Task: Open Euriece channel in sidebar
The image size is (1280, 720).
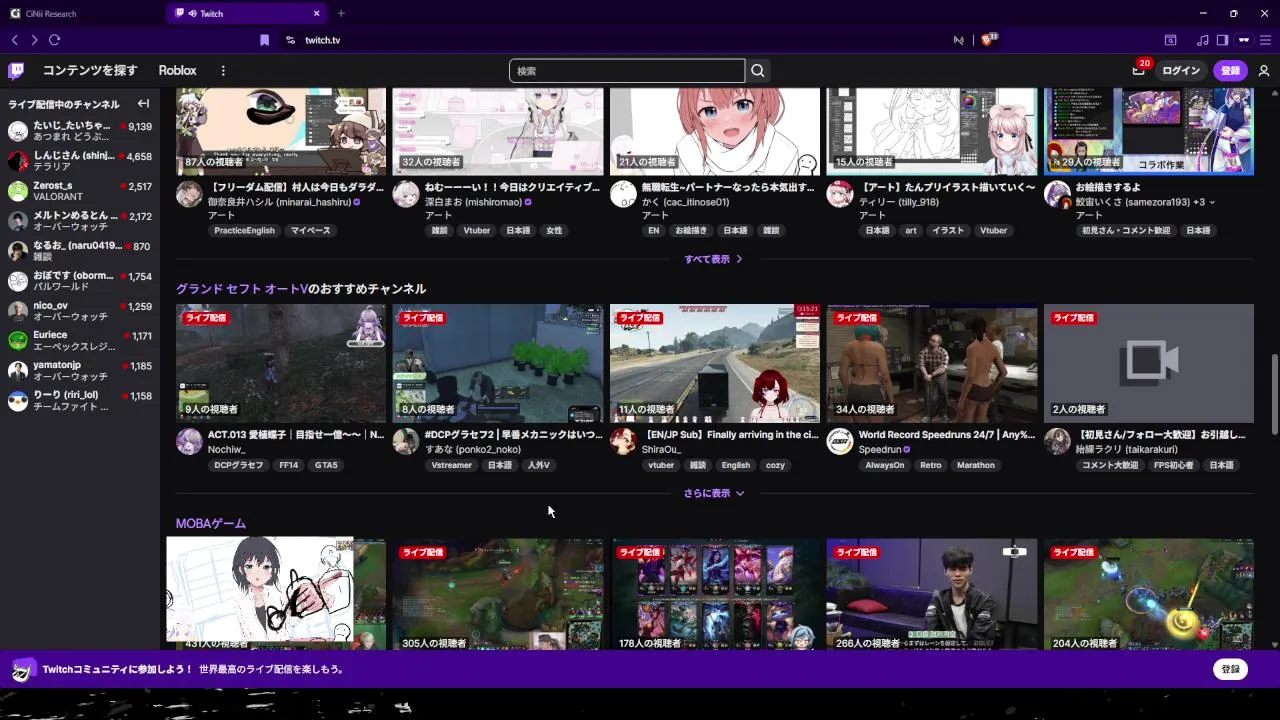Action: (80, 341)
